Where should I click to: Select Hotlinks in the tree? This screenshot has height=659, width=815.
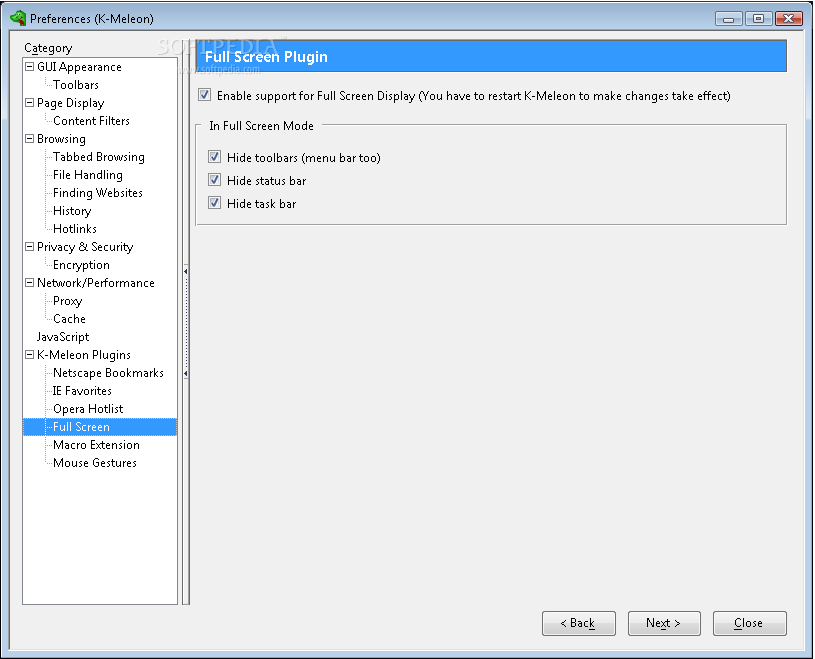click(x=75, y=229)
